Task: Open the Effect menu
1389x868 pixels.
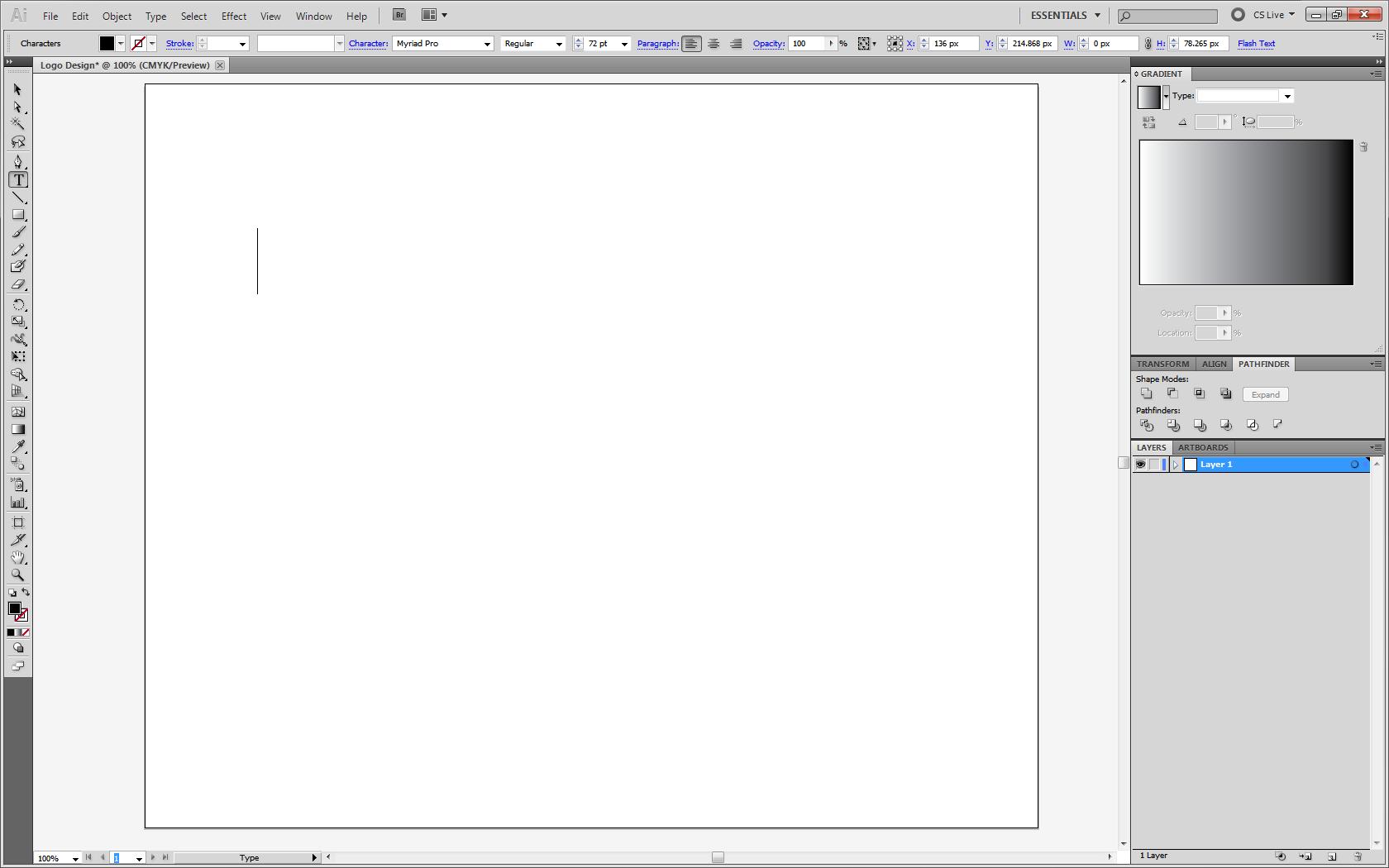Action: tap(234, 16)
